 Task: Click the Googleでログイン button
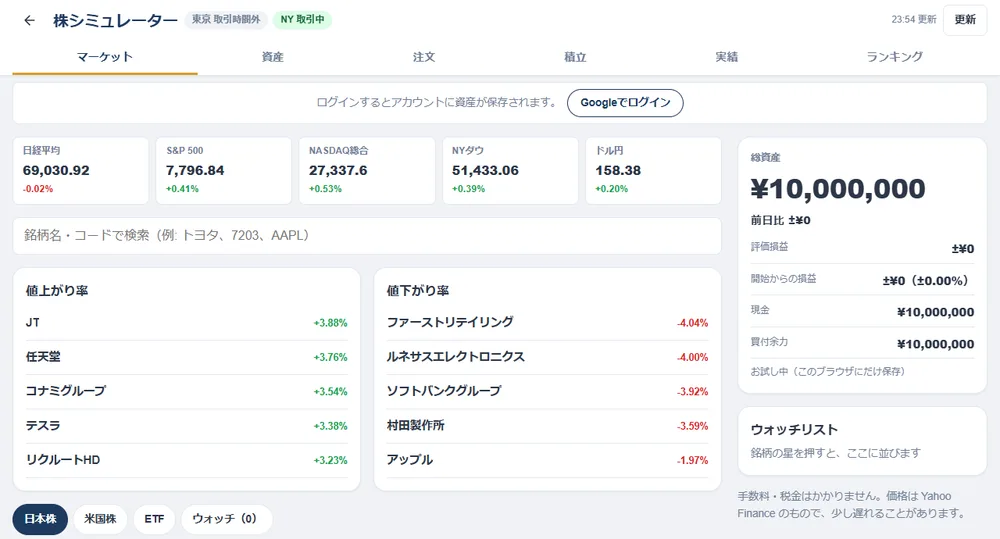pos(625,103)
